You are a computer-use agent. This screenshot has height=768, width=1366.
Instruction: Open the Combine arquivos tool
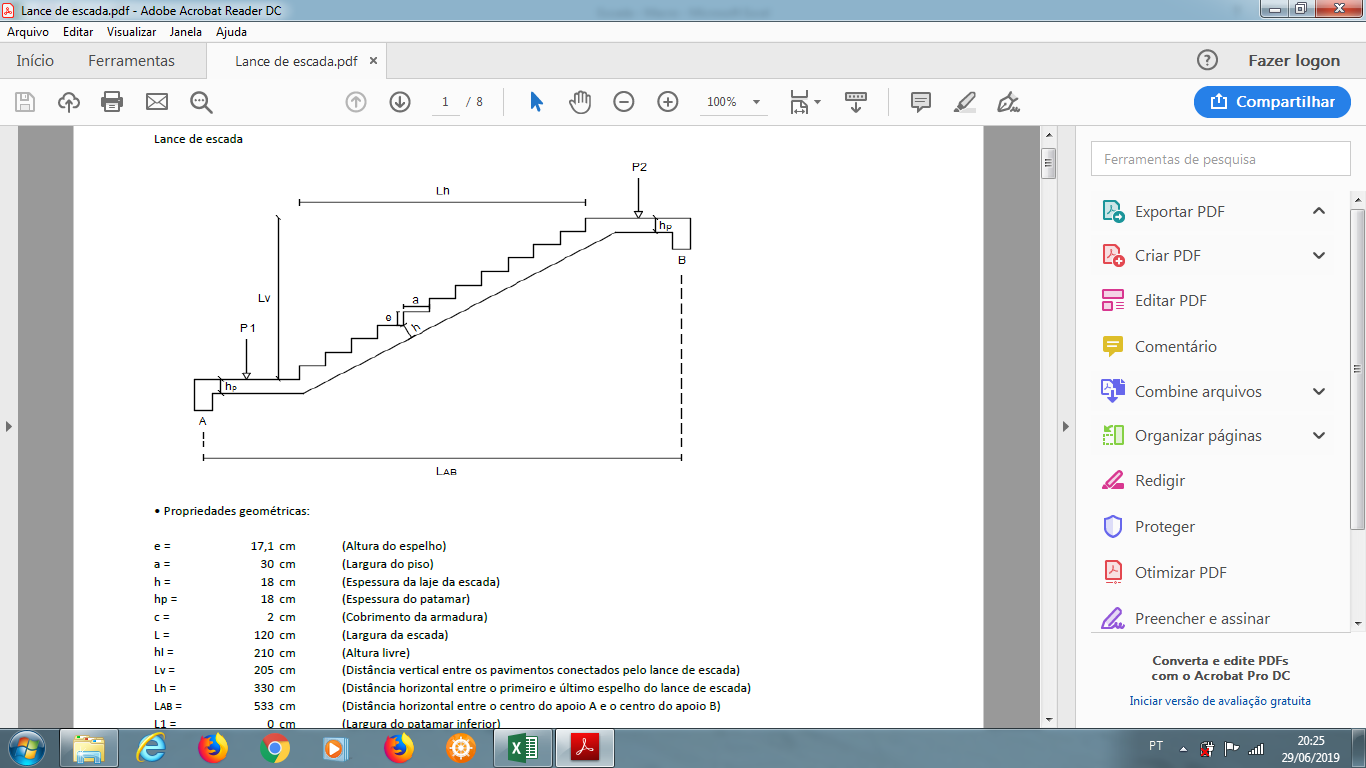pyautogui.click(x=1198, y=392)
